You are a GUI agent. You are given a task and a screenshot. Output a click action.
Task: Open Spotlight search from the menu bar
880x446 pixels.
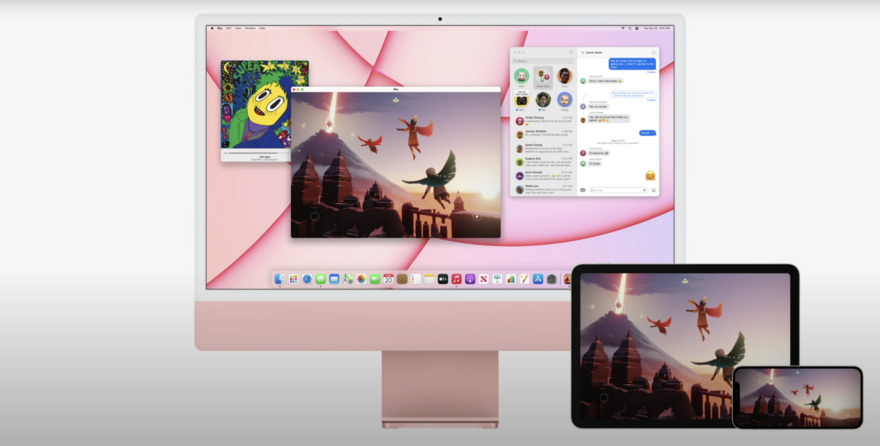[x=630, y=28]
